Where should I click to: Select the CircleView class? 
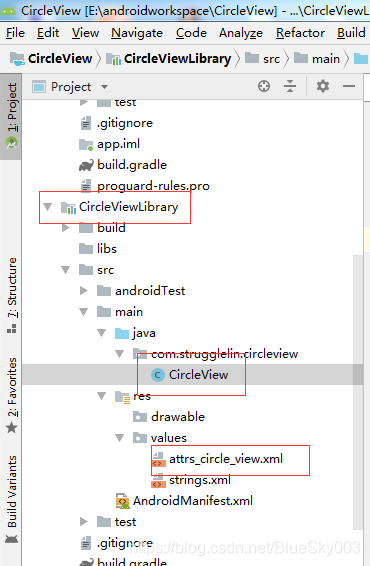[x=199, y=375]
